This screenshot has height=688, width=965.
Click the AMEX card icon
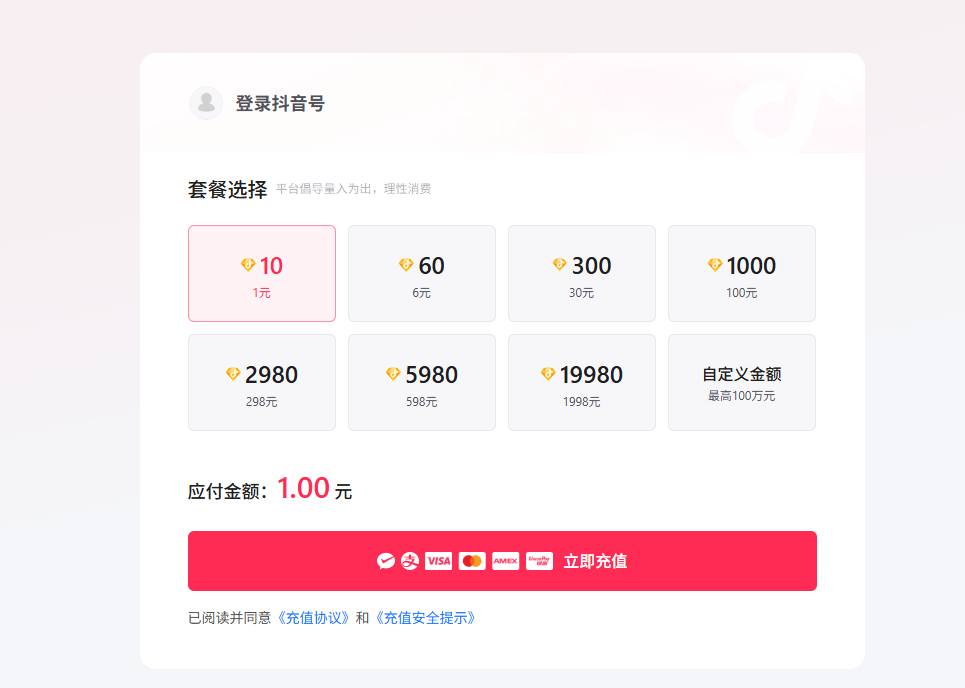click(x=505, y=561)
